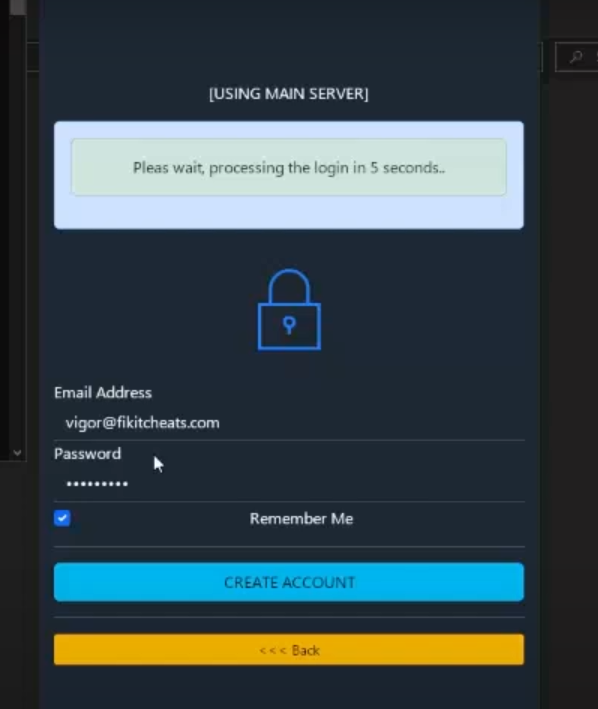
Task: Click the CREATE ACCOUNT button
Action: [289, 582]
